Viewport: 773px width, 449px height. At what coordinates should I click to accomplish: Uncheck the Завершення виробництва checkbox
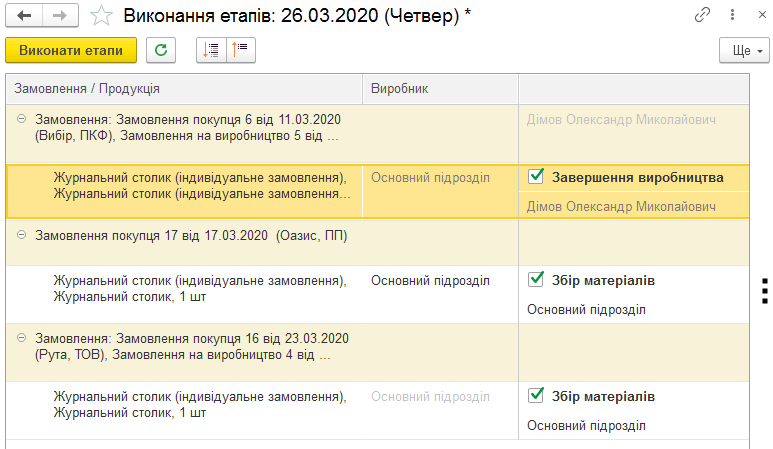[x=535, y=176]
